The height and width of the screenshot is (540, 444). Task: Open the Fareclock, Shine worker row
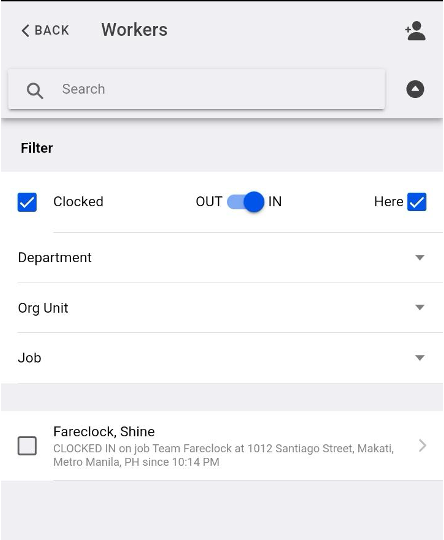[222, 446]
